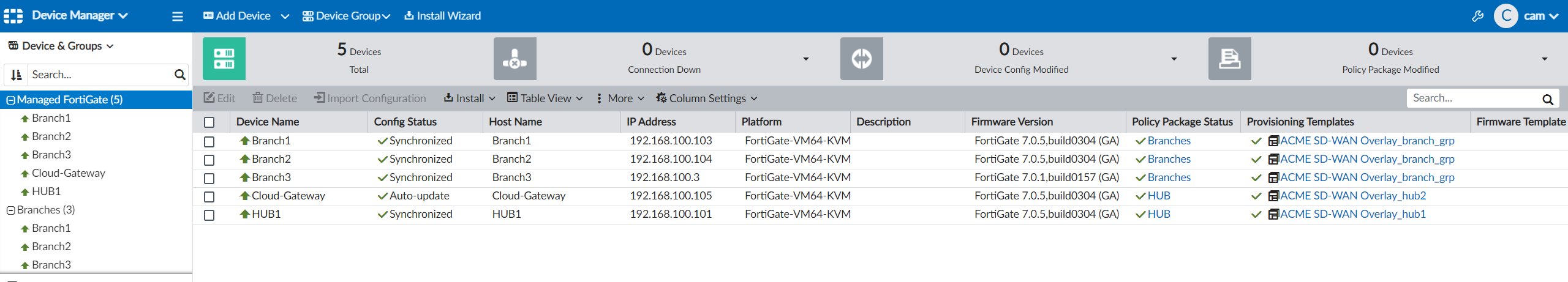Click the sidebar Search field
The height and width of the screenshot is (282, 1568).
(x=101, y=75)
